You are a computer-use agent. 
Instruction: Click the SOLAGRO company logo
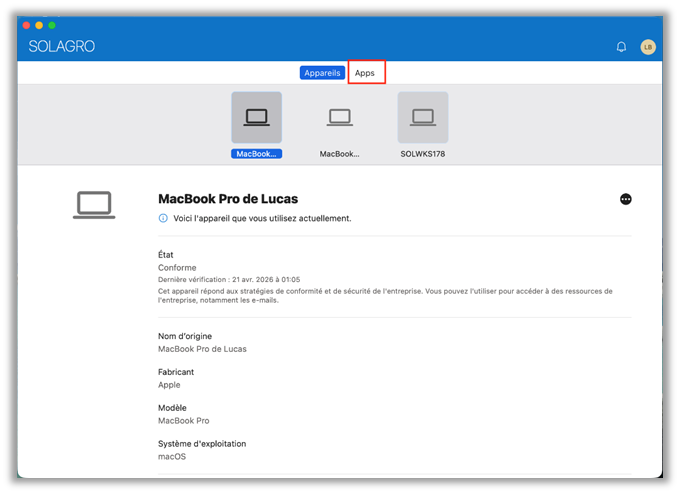coord(62,46)
